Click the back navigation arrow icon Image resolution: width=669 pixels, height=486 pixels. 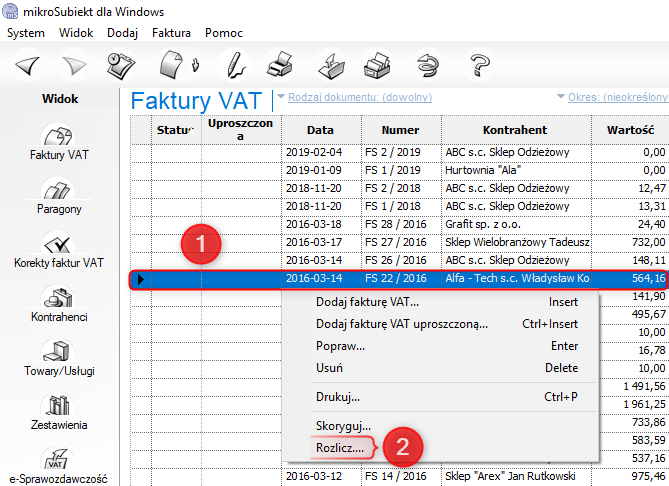click(x=28, y=66)
